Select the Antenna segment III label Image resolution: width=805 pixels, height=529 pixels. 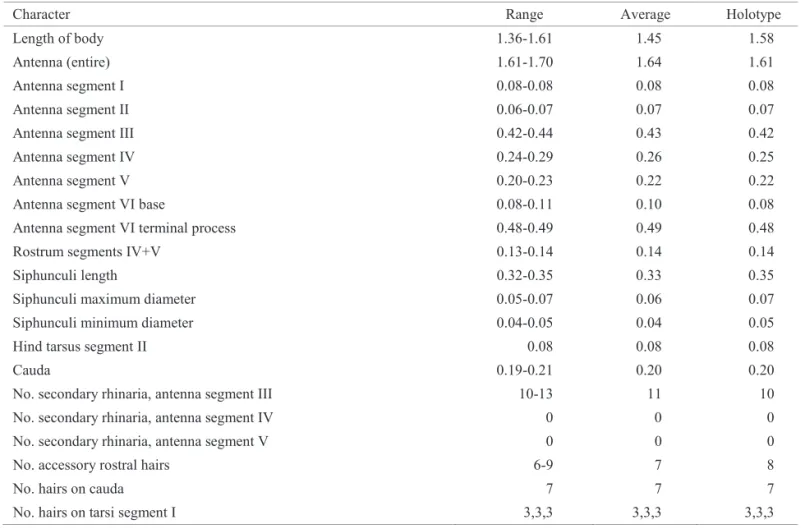coord(73,134)
